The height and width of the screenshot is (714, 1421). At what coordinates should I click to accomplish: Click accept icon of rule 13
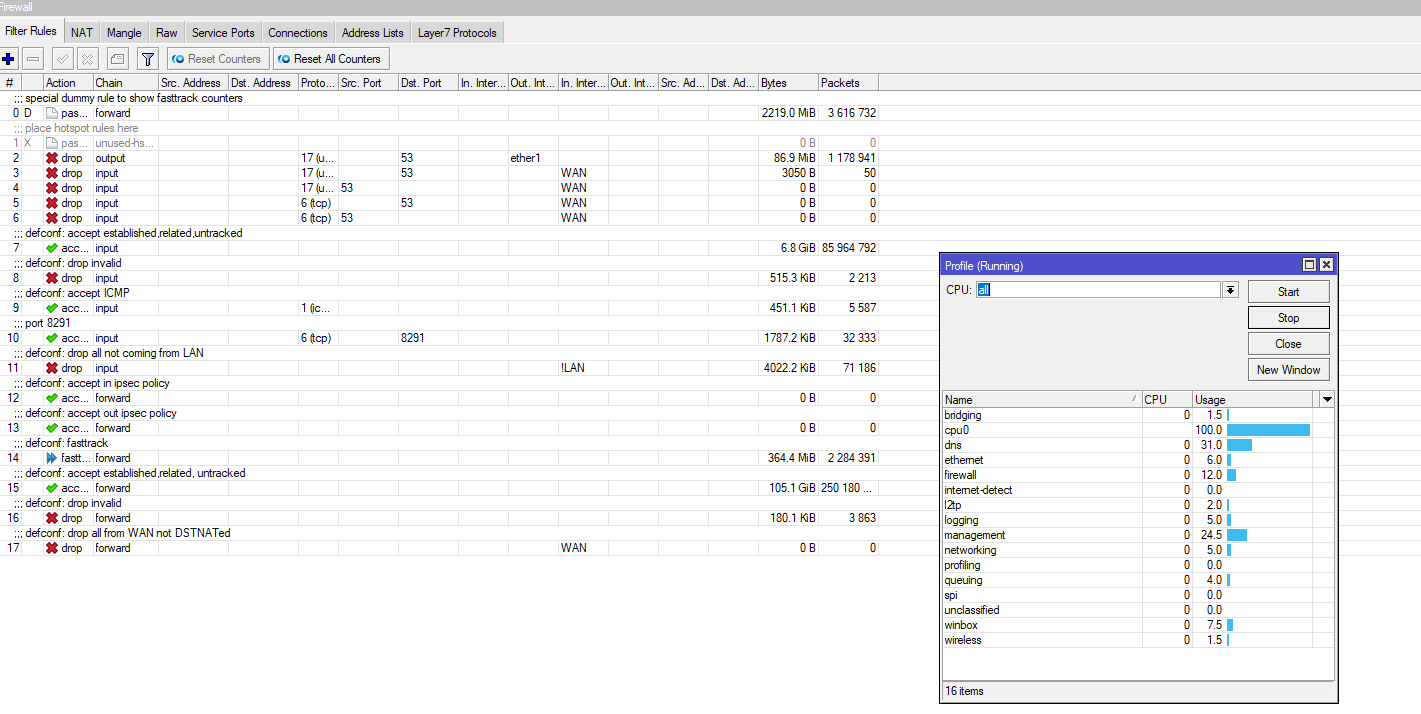[52, 428]
